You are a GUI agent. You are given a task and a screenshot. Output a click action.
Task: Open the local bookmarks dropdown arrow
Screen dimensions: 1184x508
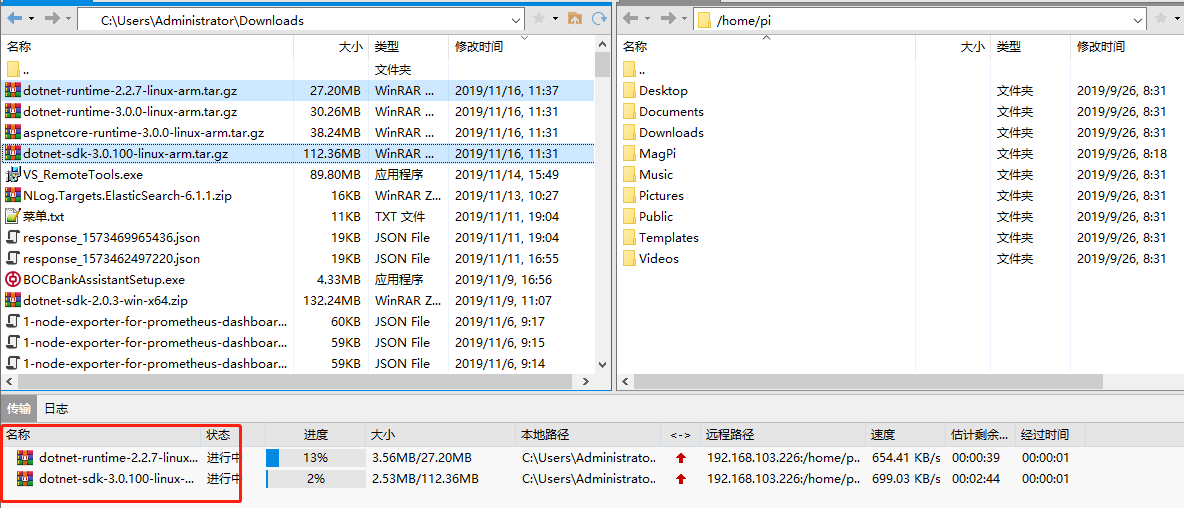click(x=555, y=19)
